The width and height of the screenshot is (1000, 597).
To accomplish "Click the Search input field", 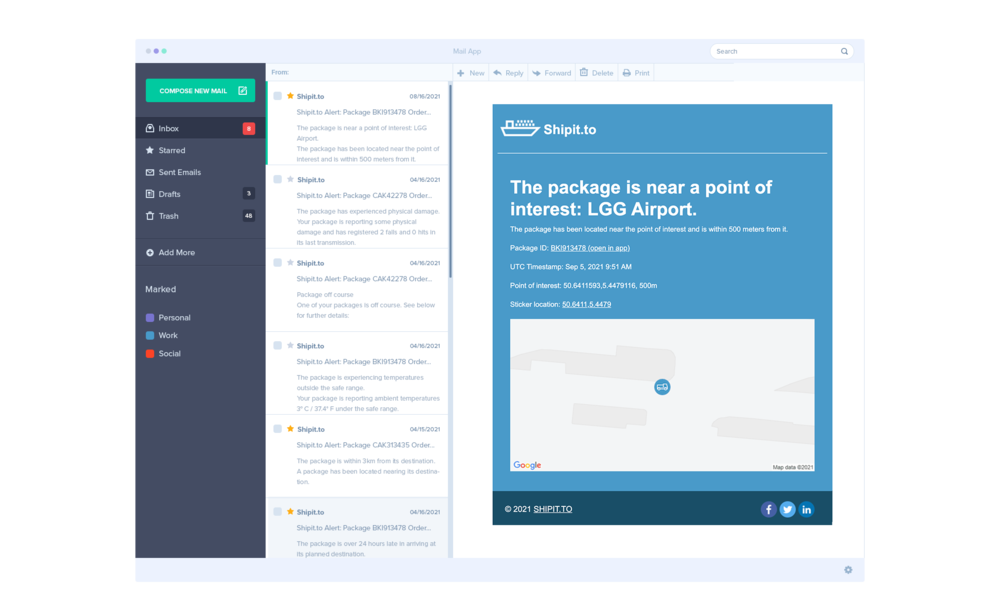I will (781, 51).
